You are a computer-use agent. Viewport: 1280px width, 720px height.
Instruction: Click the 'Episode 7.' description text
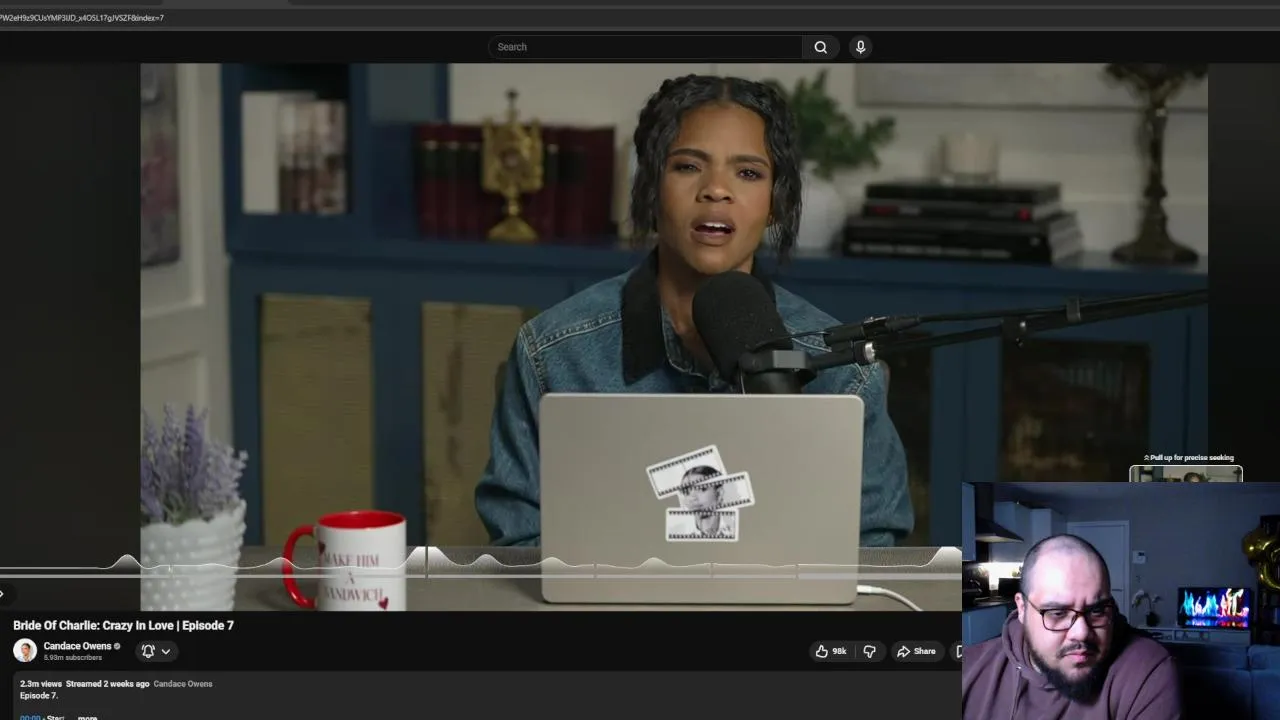(x=39, y=696)
